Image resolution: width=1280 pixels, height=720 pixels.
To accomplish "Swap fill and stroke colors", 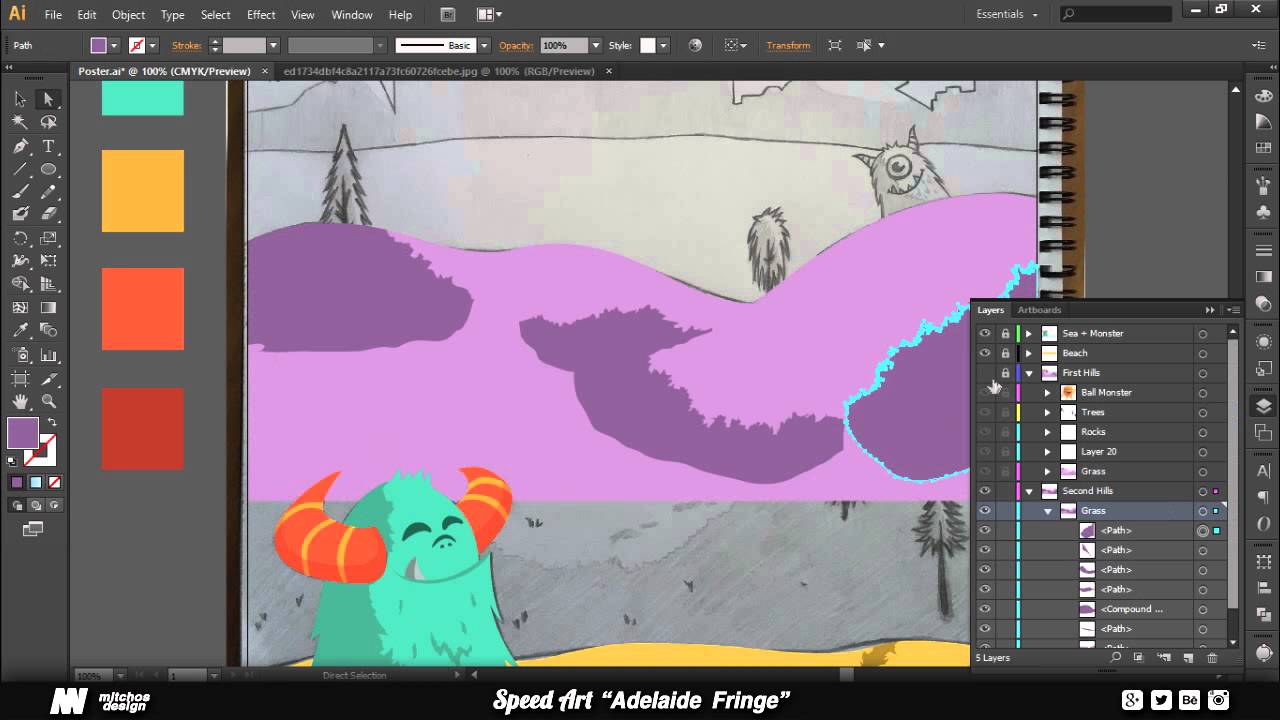I will click(x=52, y=423).
